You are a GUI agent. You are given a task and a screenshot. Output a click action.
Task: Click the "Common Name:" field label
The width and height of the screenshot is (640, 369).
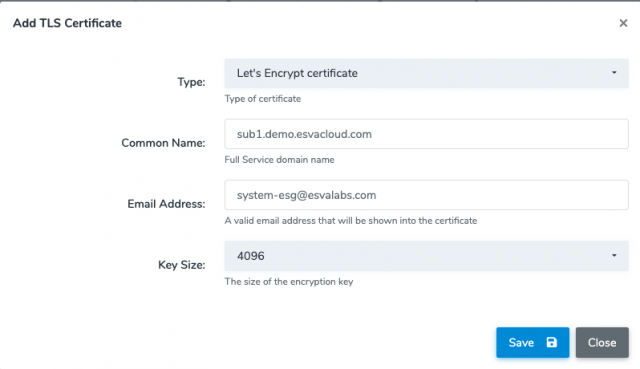163,143
